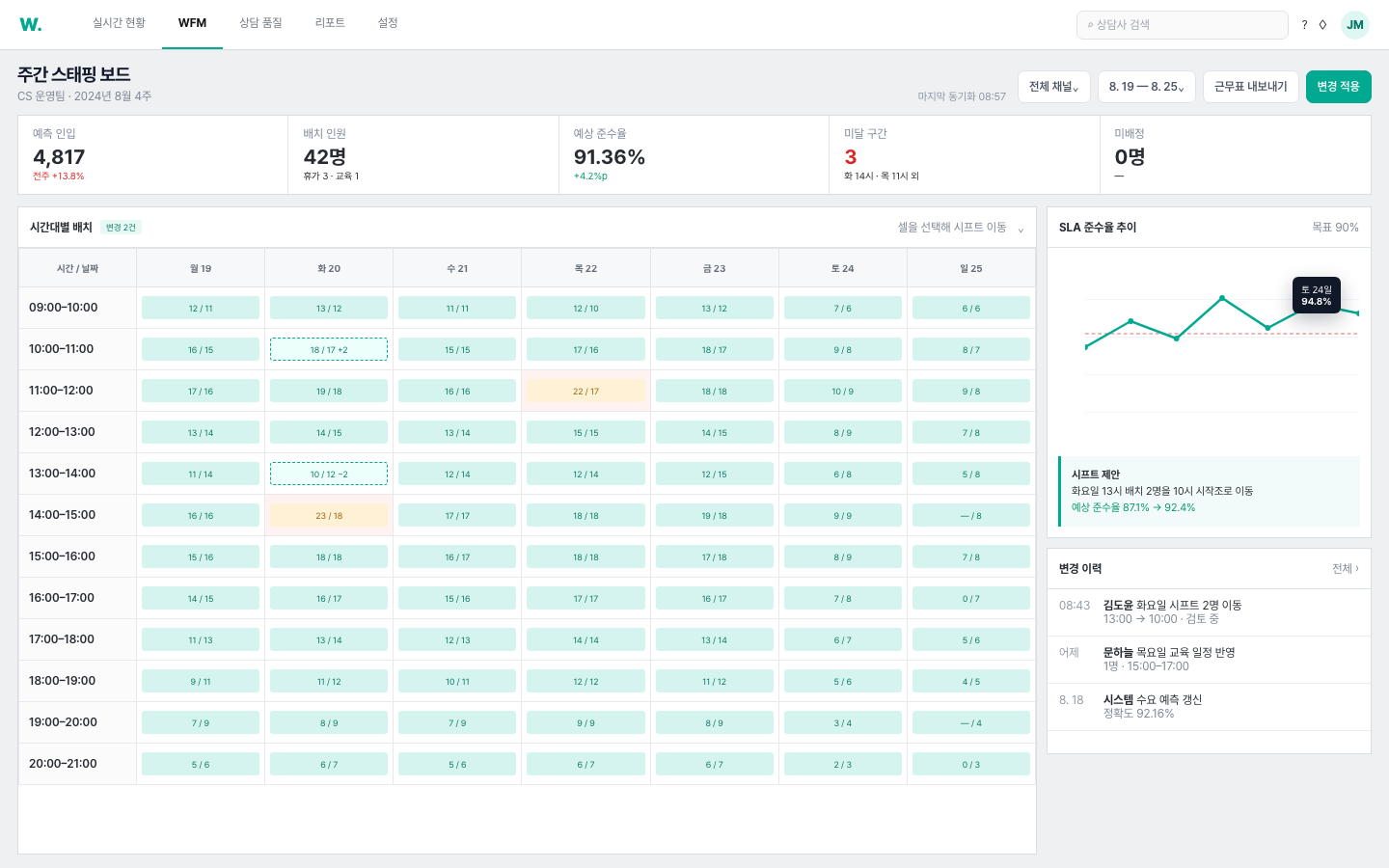Open notifications via the diamond icon
The width and height of the screenshot is (1389, 868).
tap(1322, 25)
